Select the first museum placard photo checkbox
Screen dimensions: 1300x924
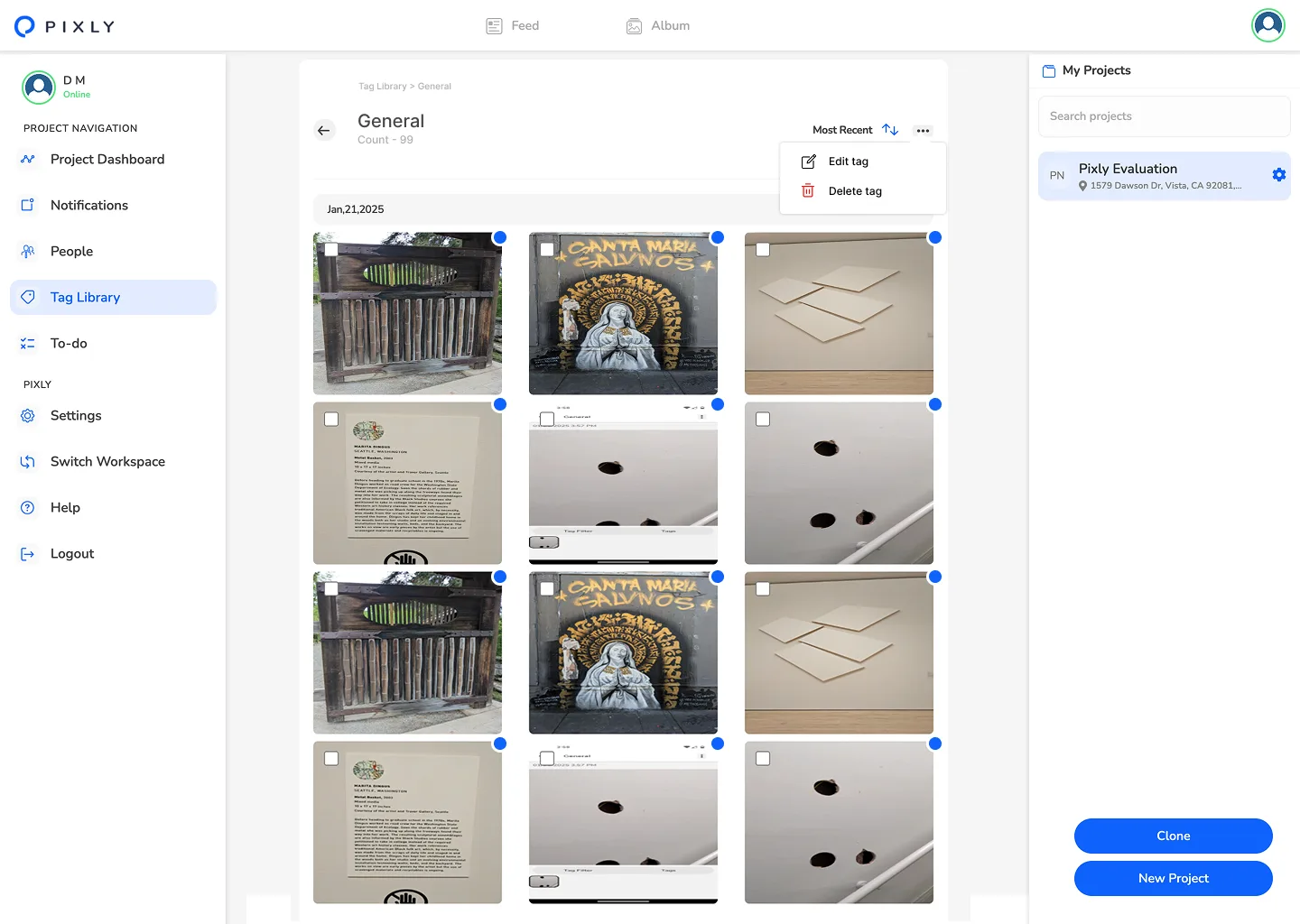331,420
